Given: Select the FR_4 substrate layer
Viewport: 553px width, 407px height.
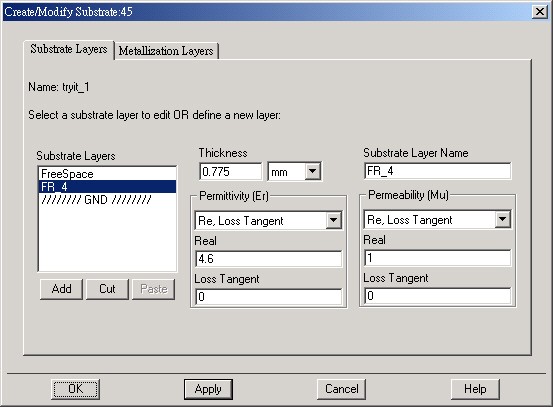Looking at the screenshot, I should 107,187.
